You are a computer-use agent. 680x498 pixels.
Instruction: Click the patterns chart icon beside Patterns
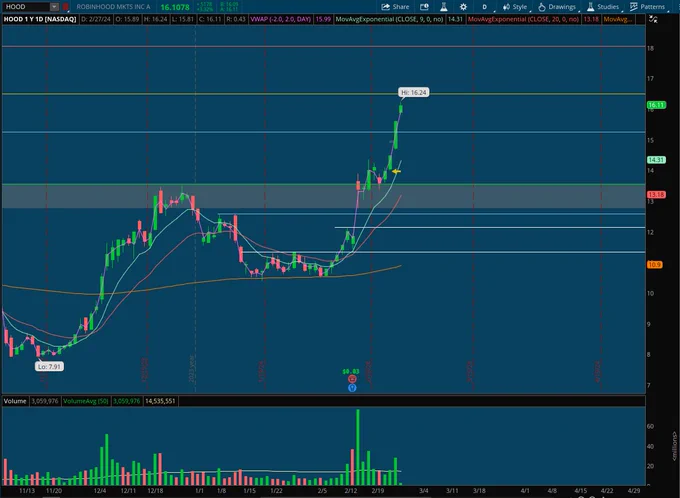click(x=634, y=7)
